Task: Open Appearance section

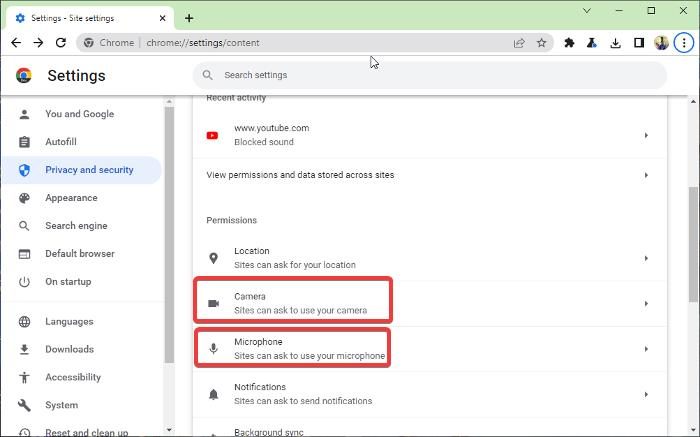Action: [81, 198]
